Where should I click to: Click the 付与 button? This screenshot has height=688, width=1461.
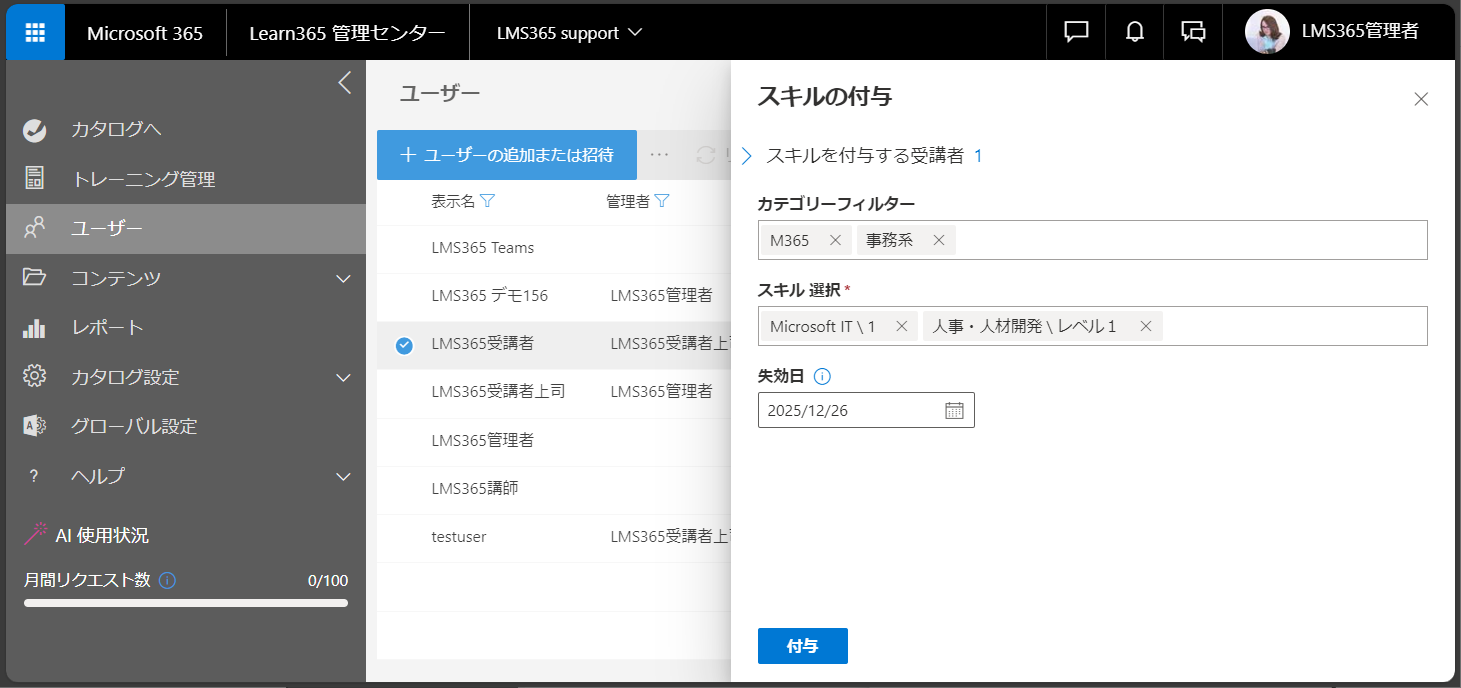pos(803,646)
